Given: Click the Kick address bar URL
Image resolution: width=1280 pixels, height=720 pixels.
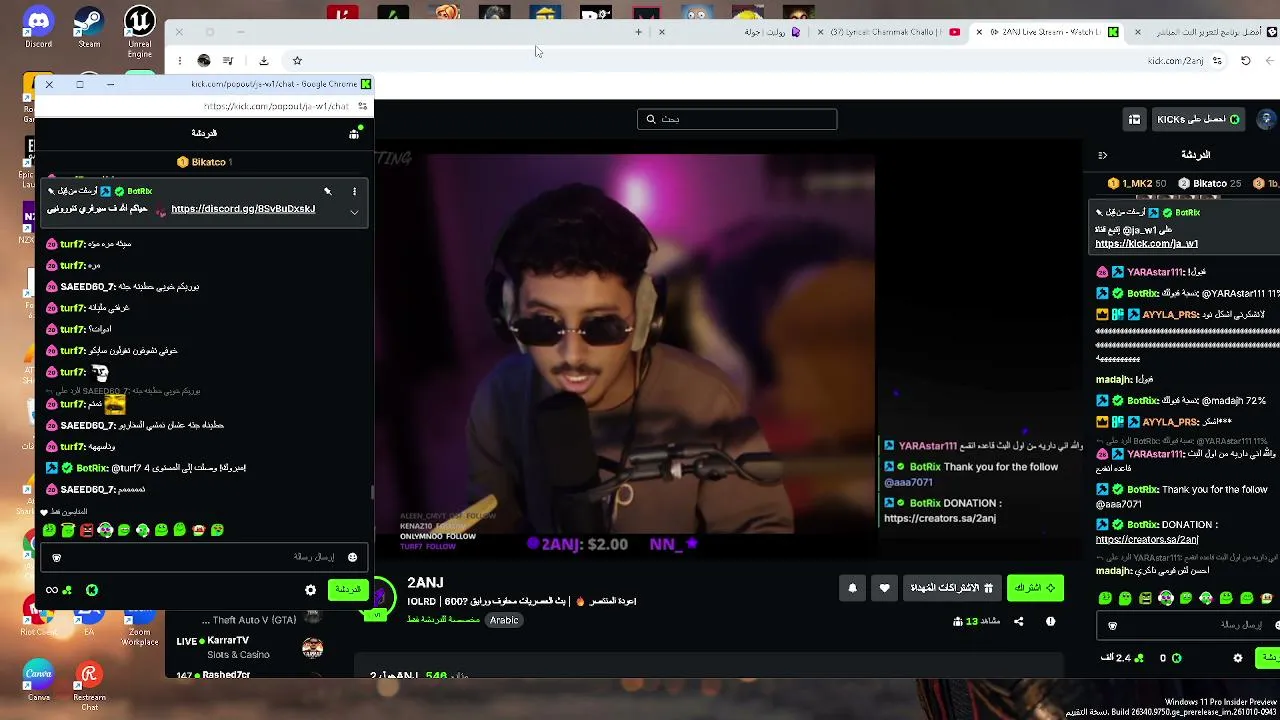Looking at the screenshot, I should (1176, 61).
